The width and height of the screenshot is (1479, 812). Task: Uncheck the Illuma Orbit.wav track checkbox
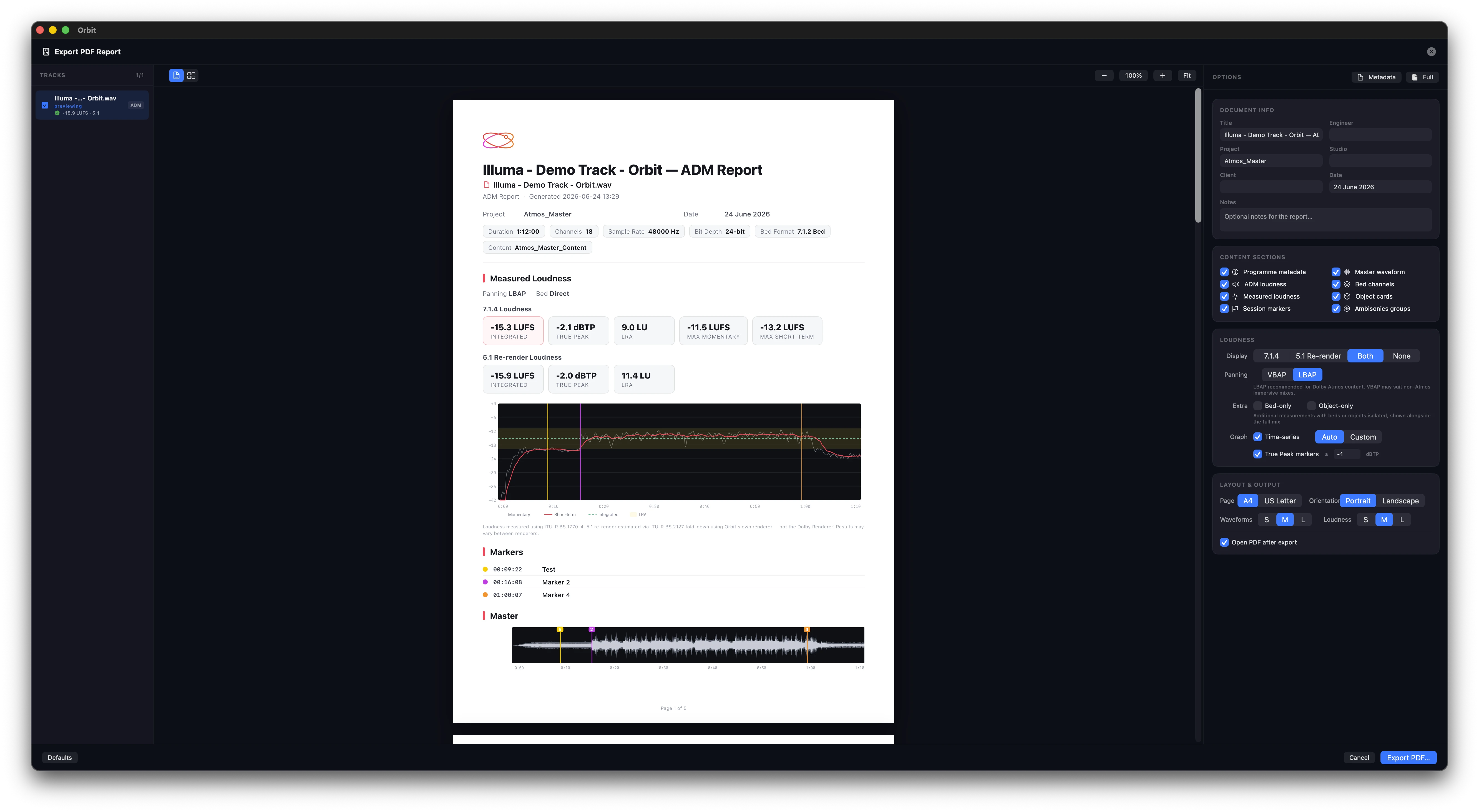click(x=45, y=105)
